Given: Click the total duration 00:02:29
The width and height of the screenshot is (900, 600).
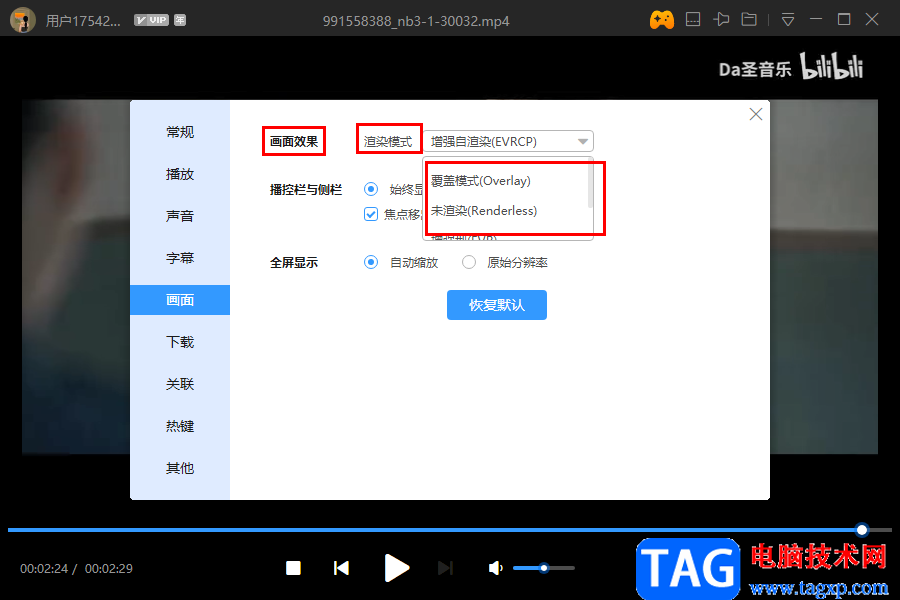Looking at the screenshot, I should 108,568.
